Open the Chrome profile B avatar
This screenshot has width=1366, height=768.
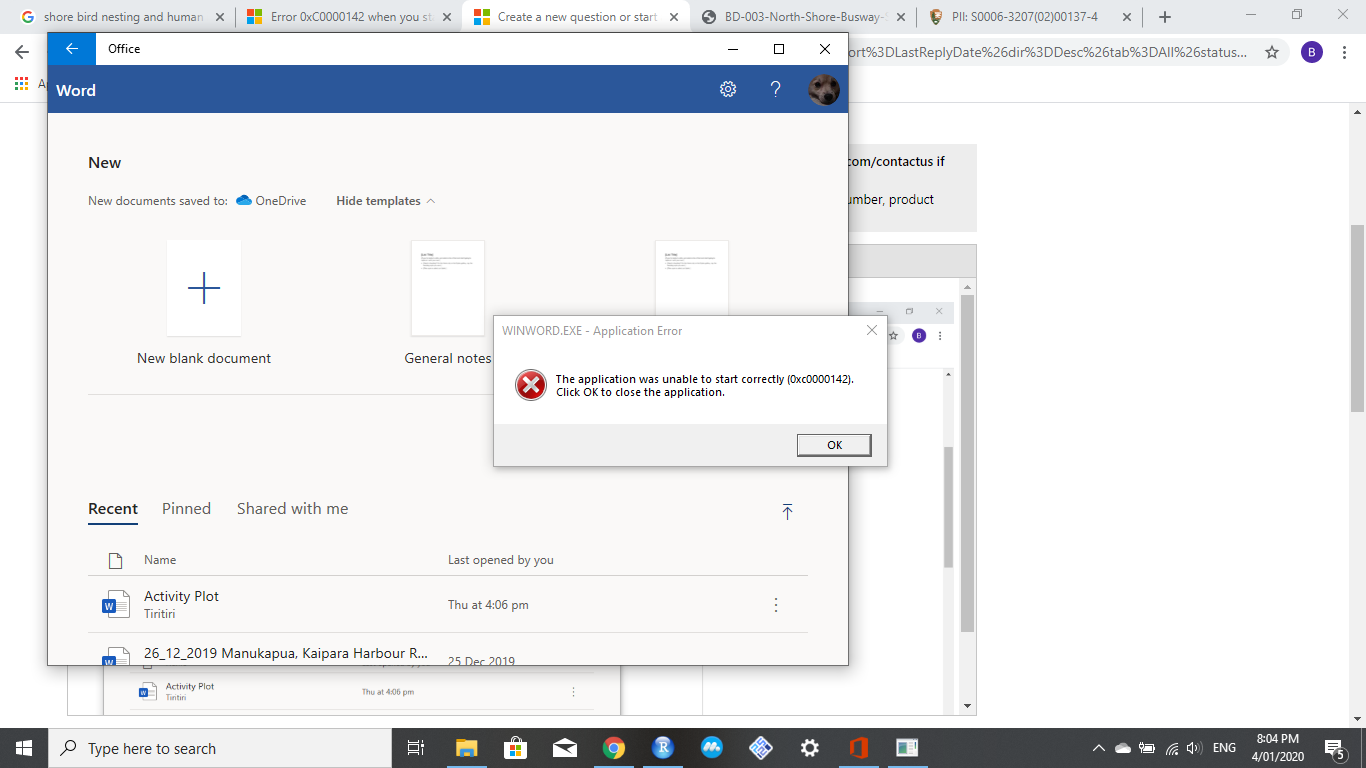[1312, 52]
